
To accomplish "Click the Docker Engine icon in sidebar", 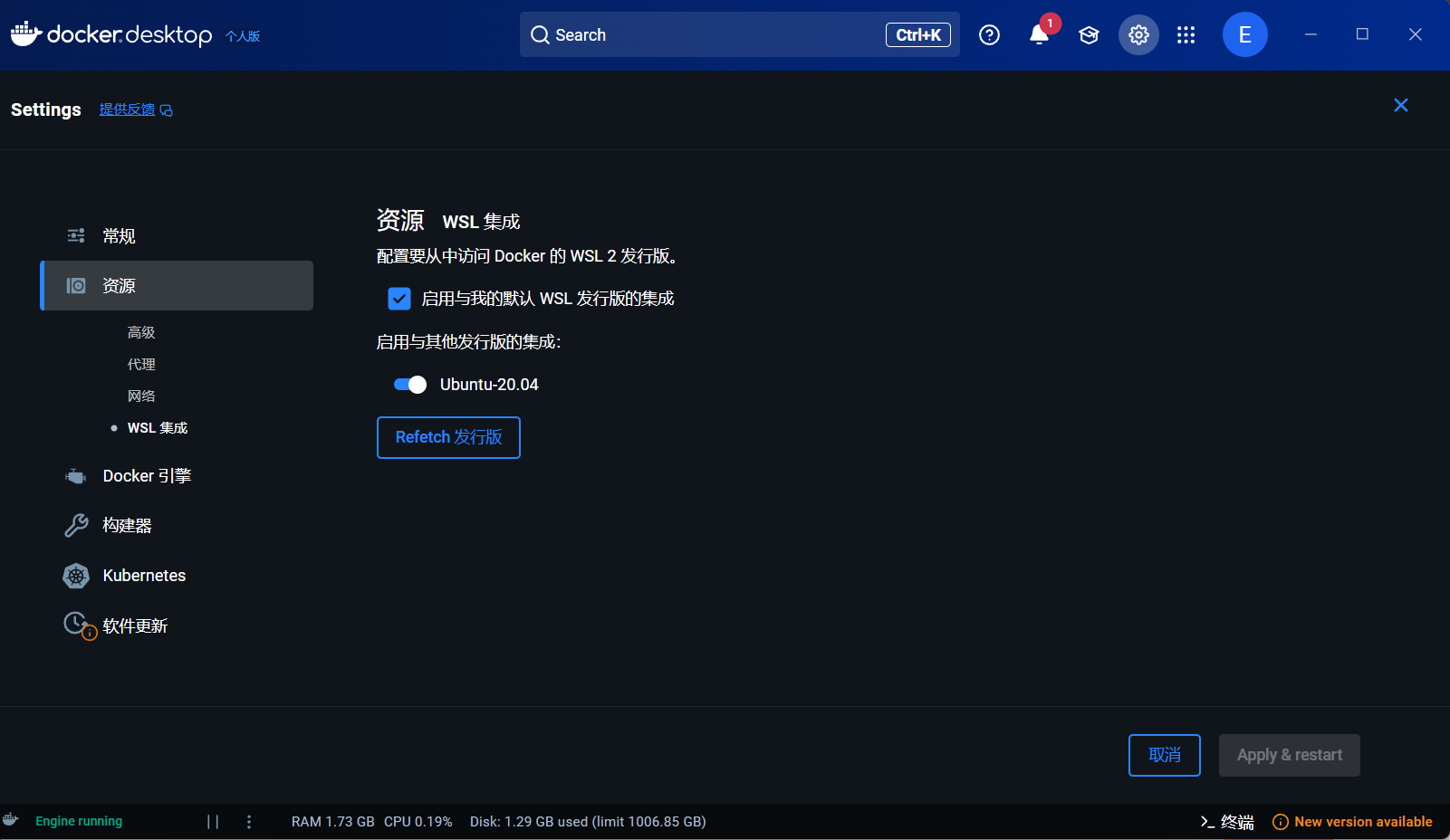I will point(76,476).
